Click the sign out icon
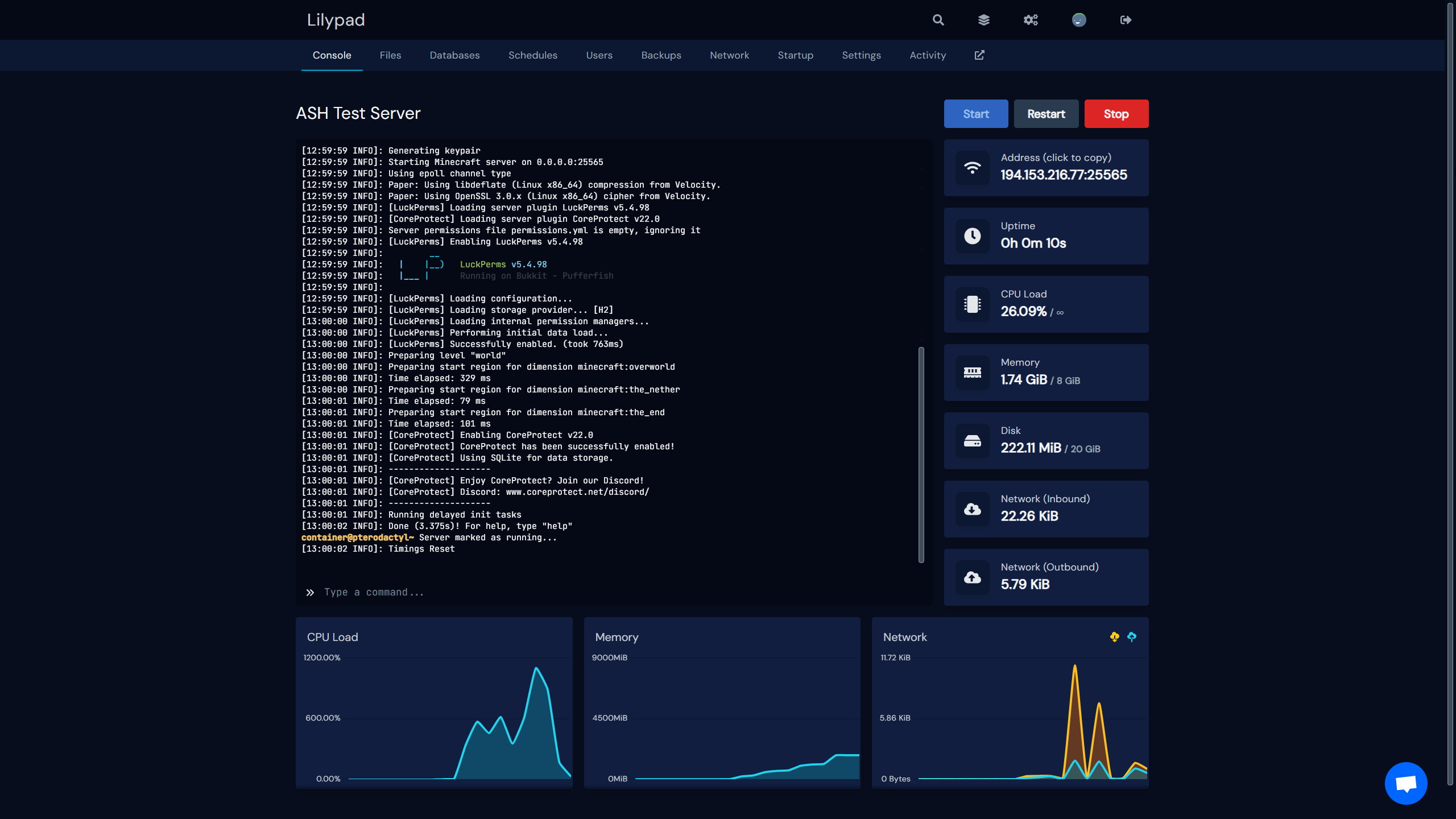 click(x=1126, y=20)
